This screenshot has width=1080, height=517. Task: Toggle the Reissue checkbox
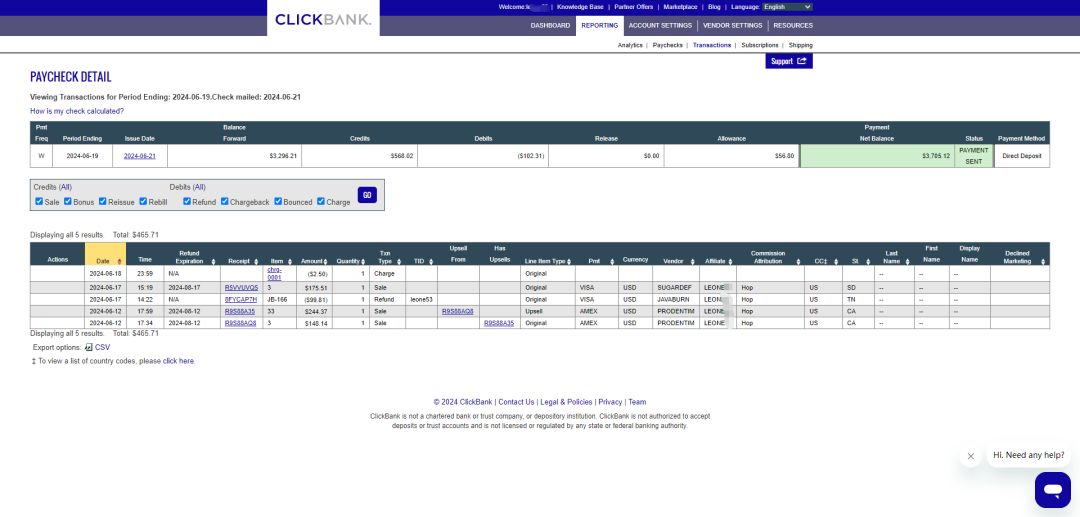point(102,202)
